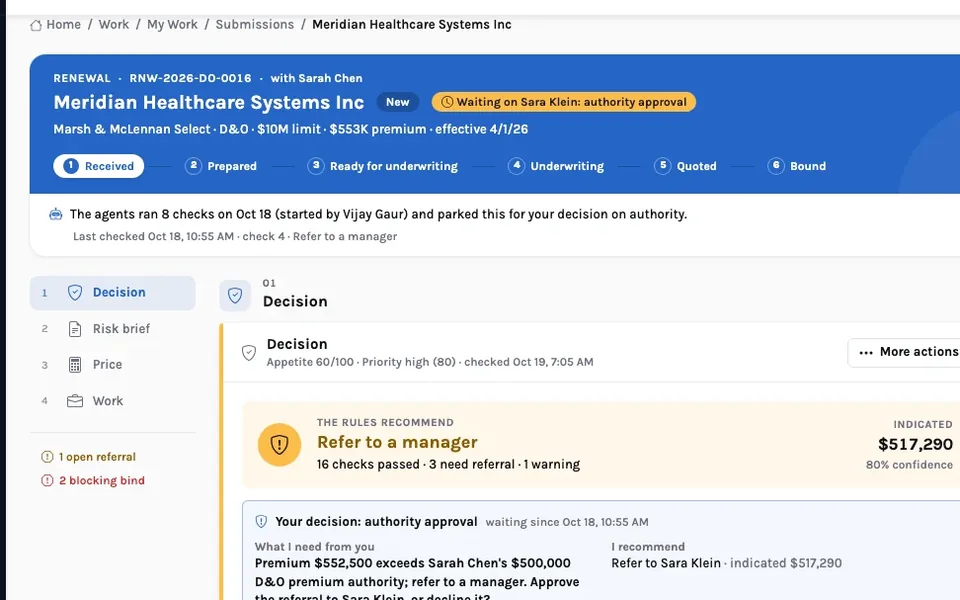Click the Meridian Healthcare Systems Inc breadcrumb text
Image resolution: width=960 pixels, height=600 pixels.
click(411, 24)
